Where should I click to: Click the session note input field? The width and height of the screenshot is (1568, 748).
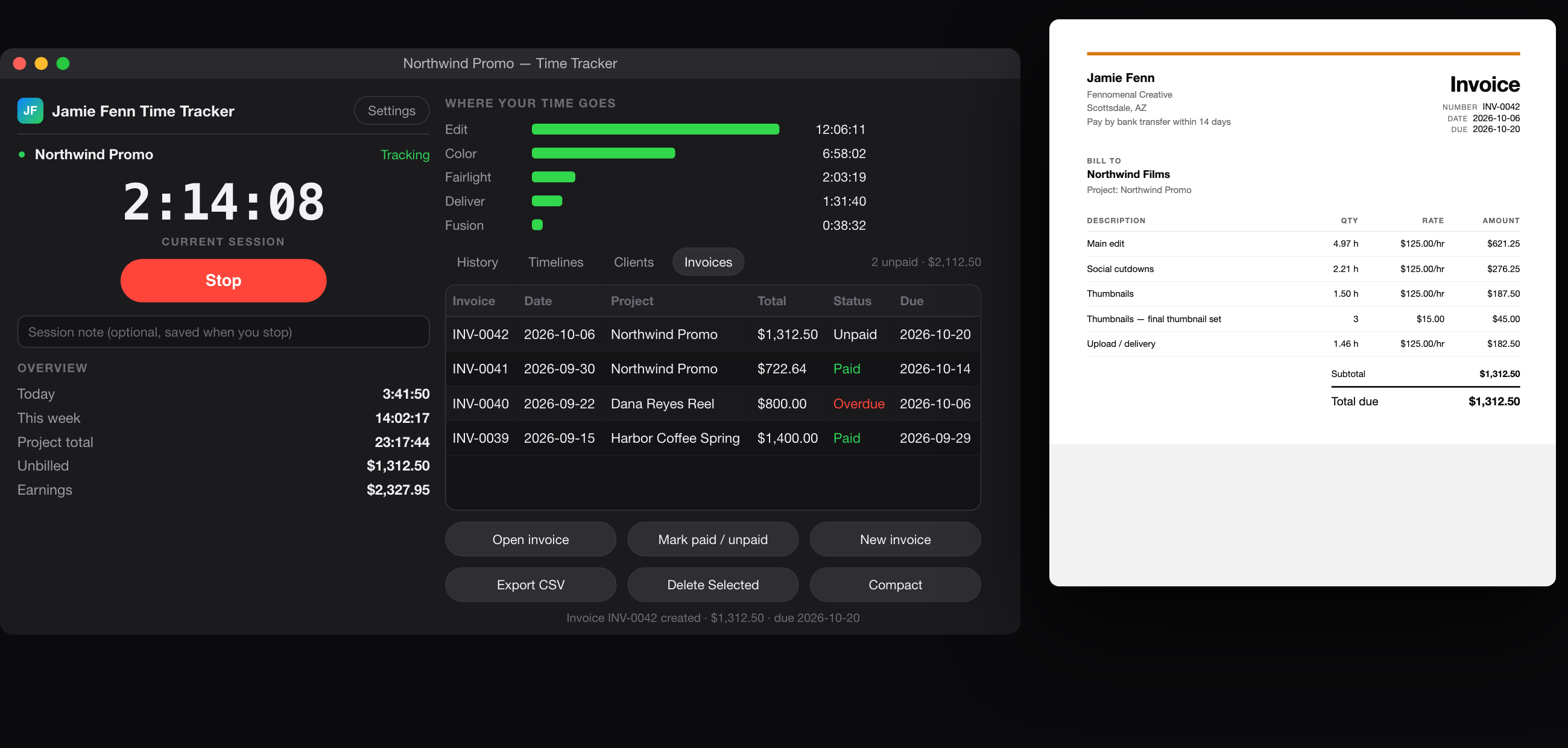click(x=223, y=332)
